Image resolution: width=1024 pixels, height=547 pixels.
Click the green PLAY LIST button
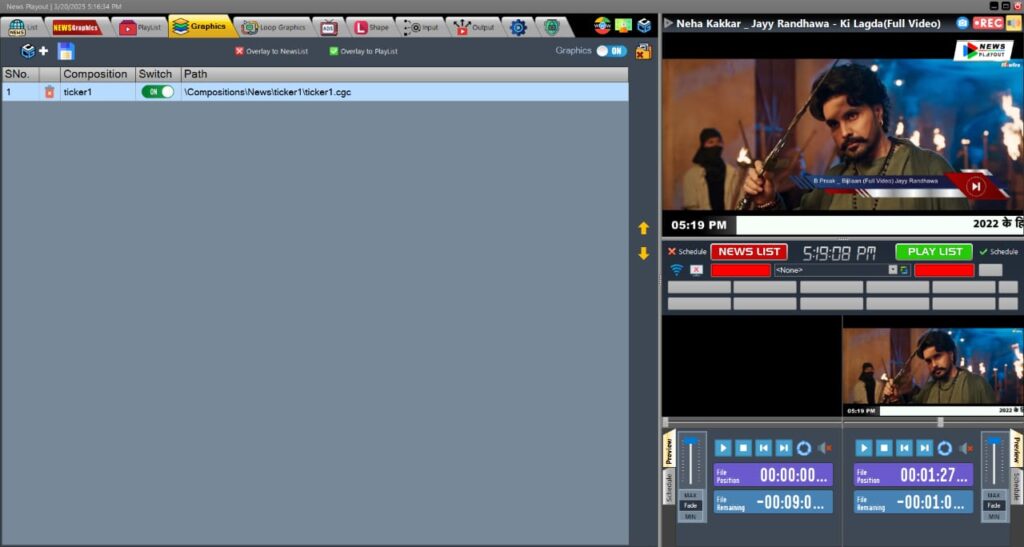click(x=935, y=251)
